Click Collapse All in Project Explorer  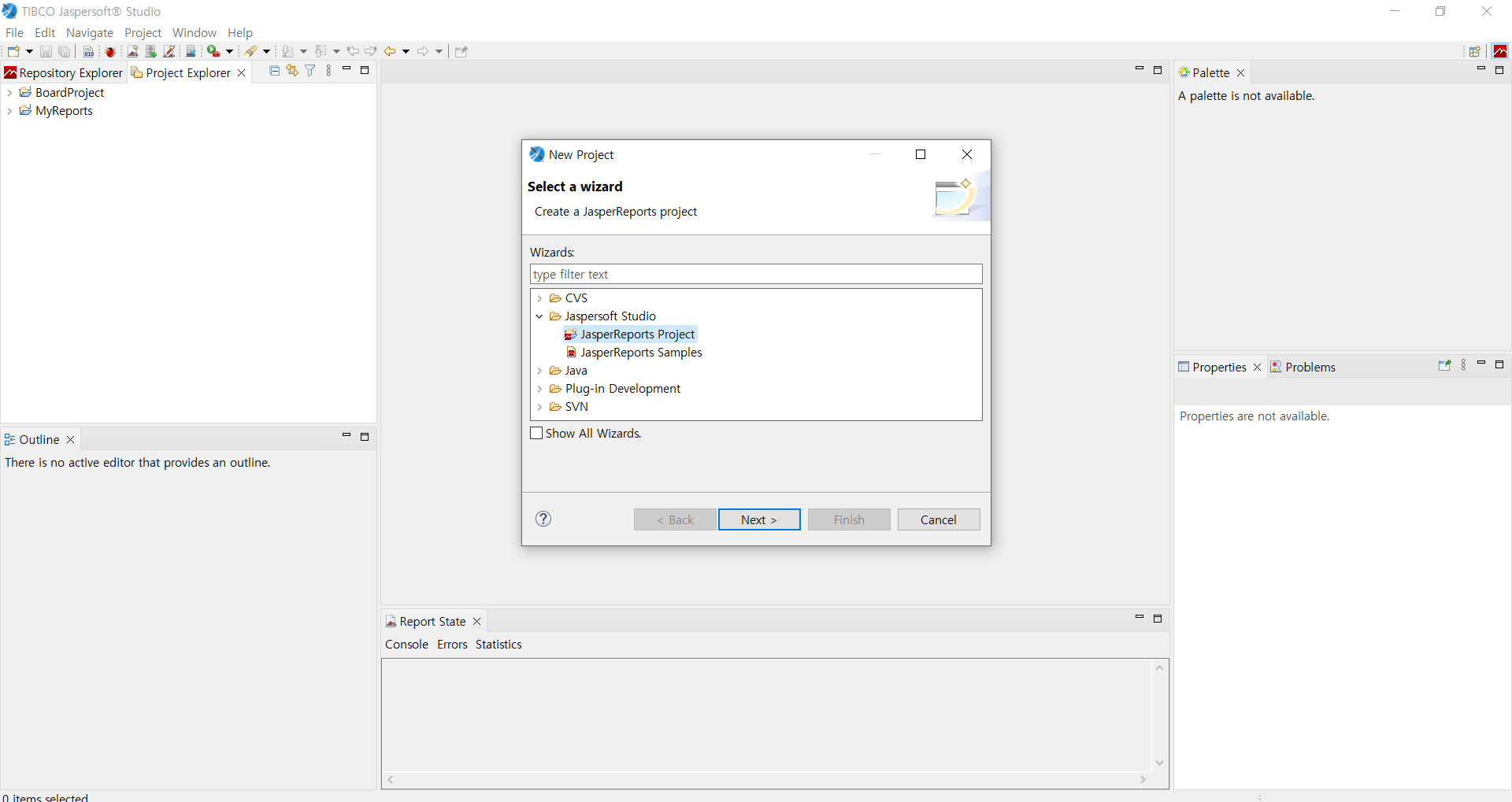tap(274, 71)
